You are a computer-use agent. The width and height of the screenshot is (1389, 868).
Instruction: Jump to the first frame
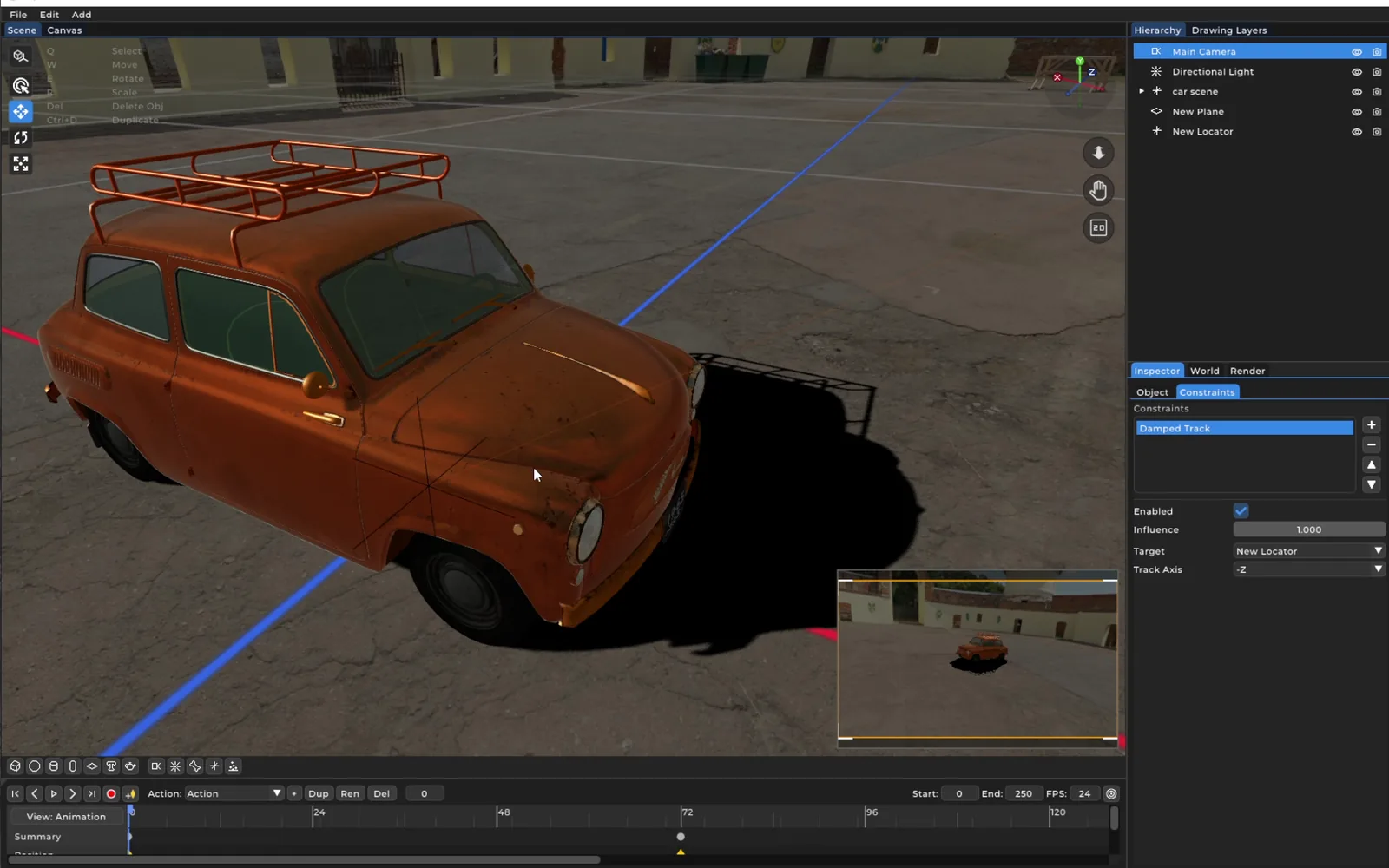pos(15,793)
